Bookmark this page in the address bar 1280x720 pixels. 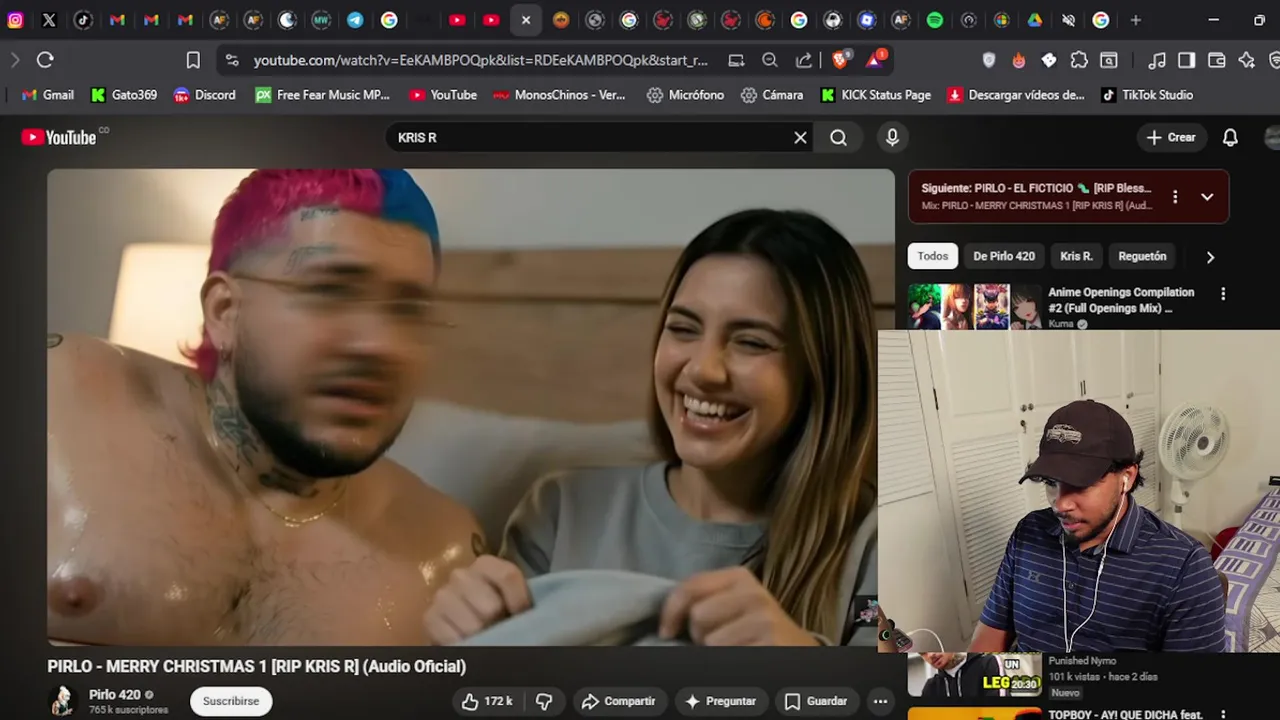coord(193,60)
